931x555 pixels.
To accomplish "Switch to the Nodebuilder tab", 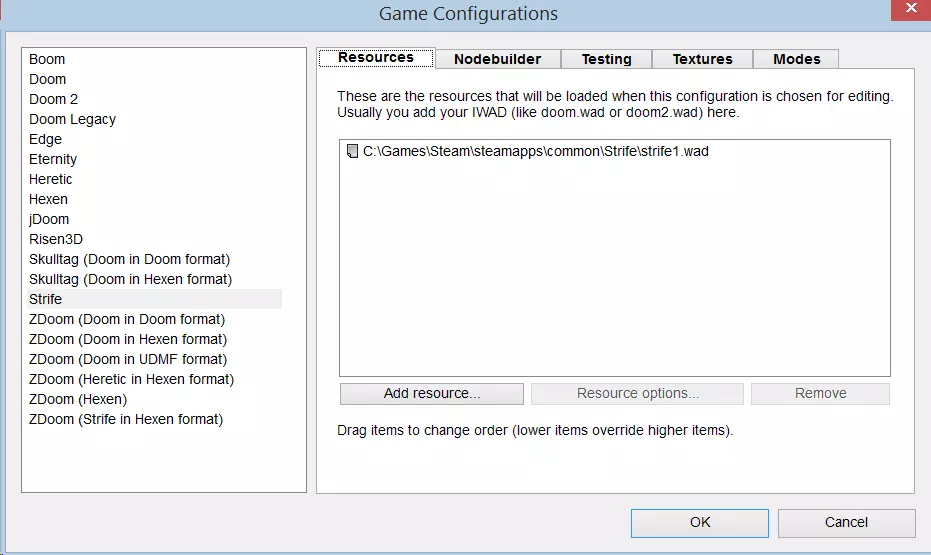I will (x=497, y=59).
